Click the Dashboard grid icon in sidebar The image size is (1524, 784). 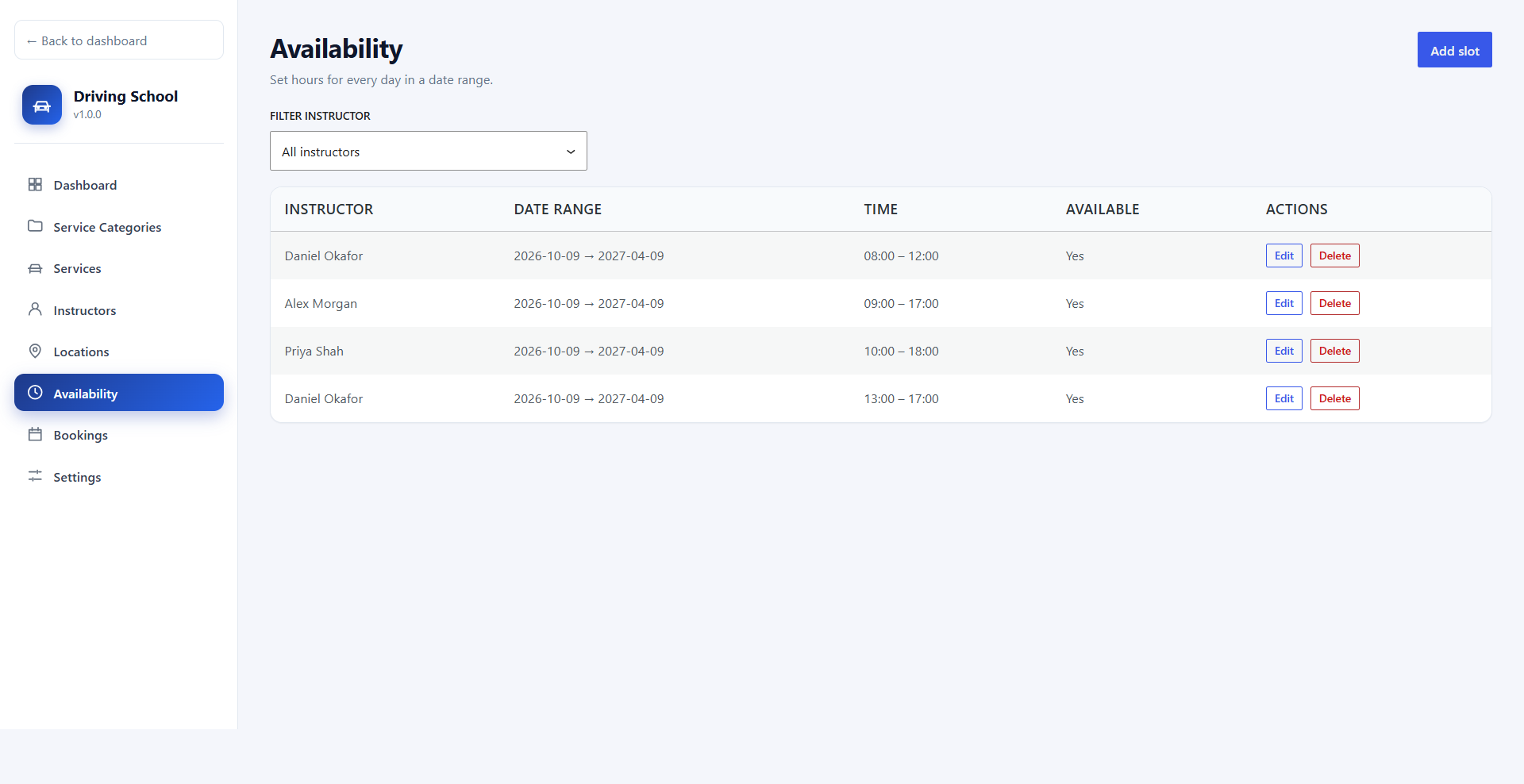[x=35, y=184]
